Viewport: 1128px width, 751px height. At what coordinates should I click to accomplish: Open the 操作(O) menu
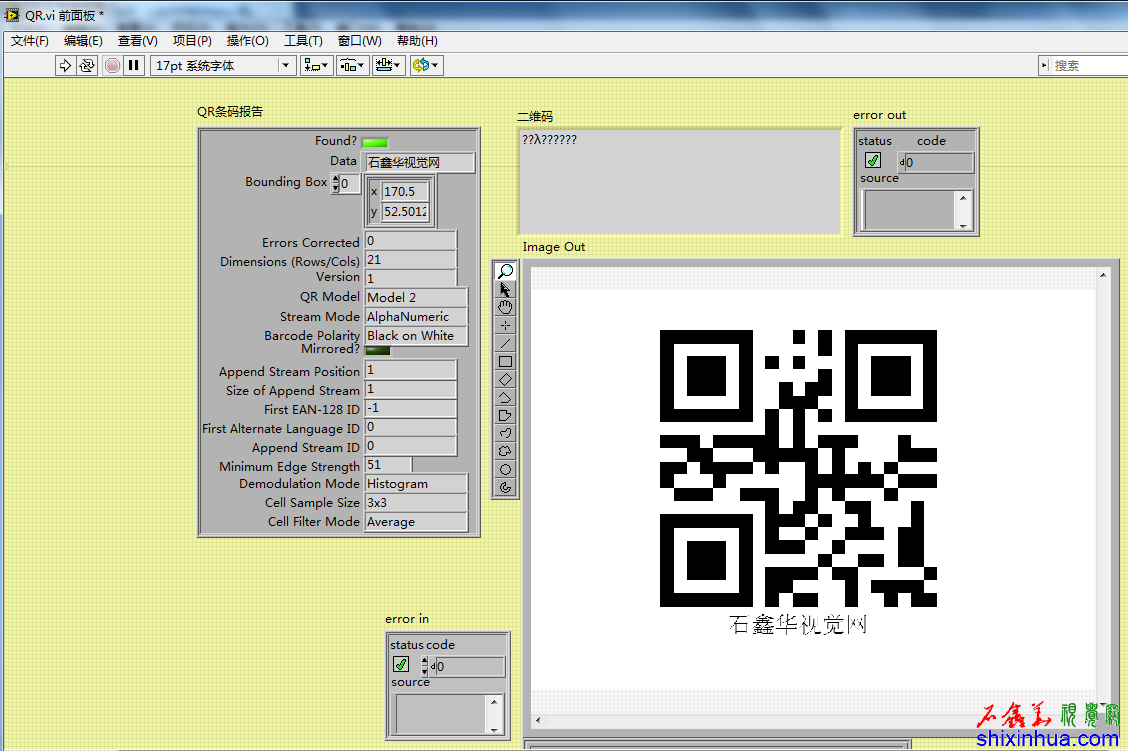247,41
